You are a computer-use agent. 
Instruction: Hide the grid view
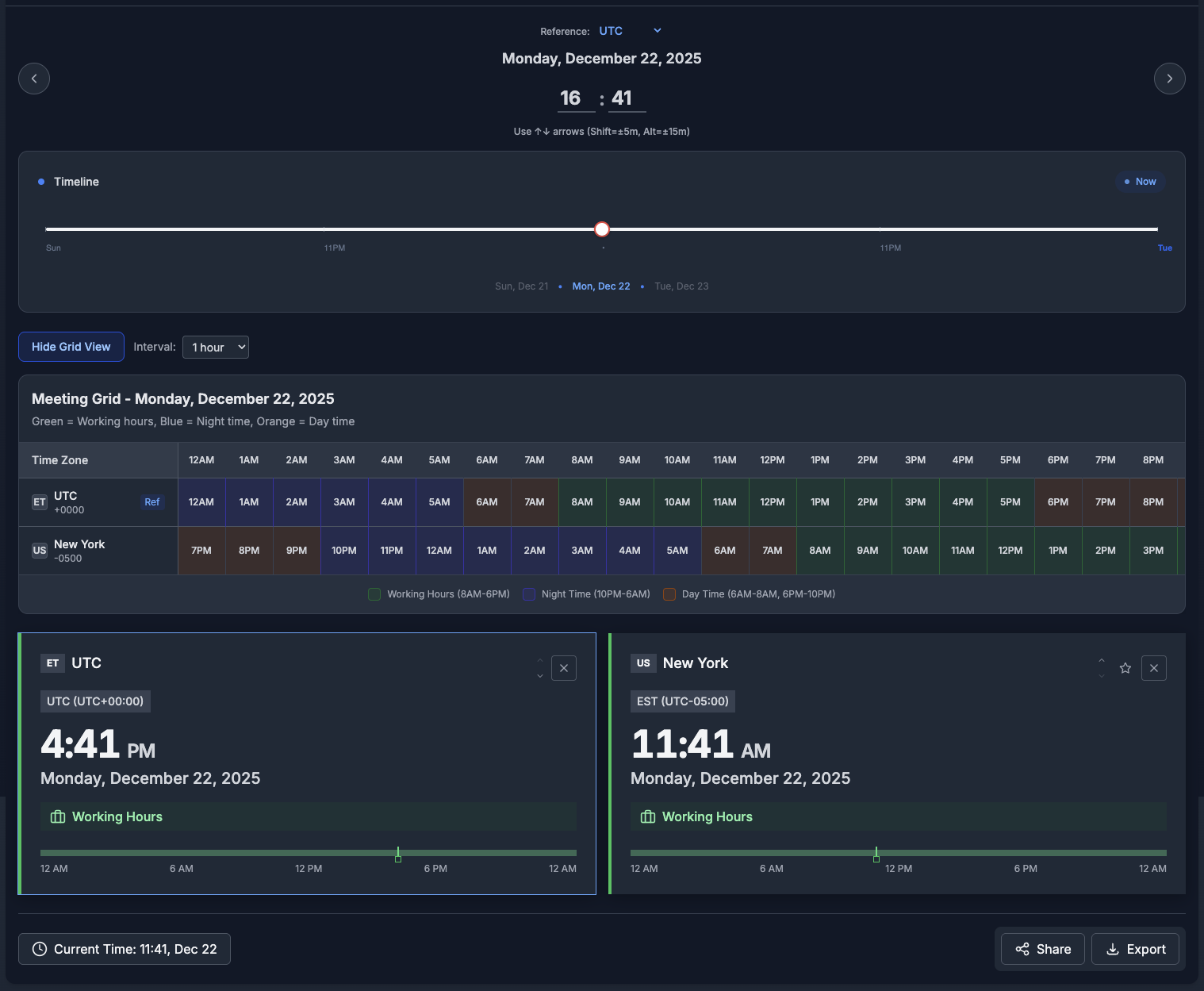[x=71, y=347]
